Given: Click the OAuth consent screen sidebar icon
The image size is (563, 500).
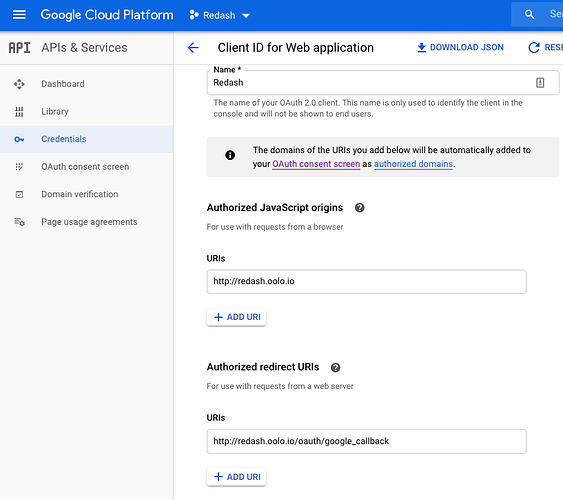Looking at the screenshot, I should pyautogui.click(x=19, y=167).
